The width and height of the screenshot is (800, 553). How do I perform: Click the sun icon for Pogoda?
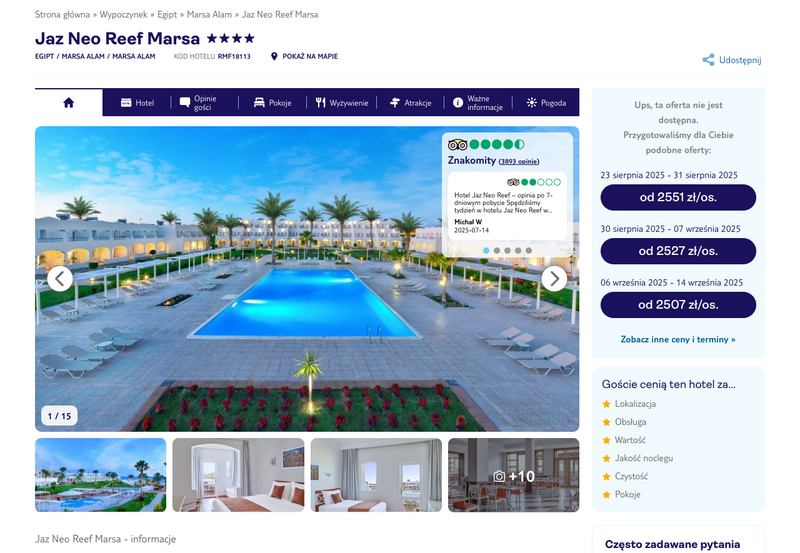pos(532,103)
